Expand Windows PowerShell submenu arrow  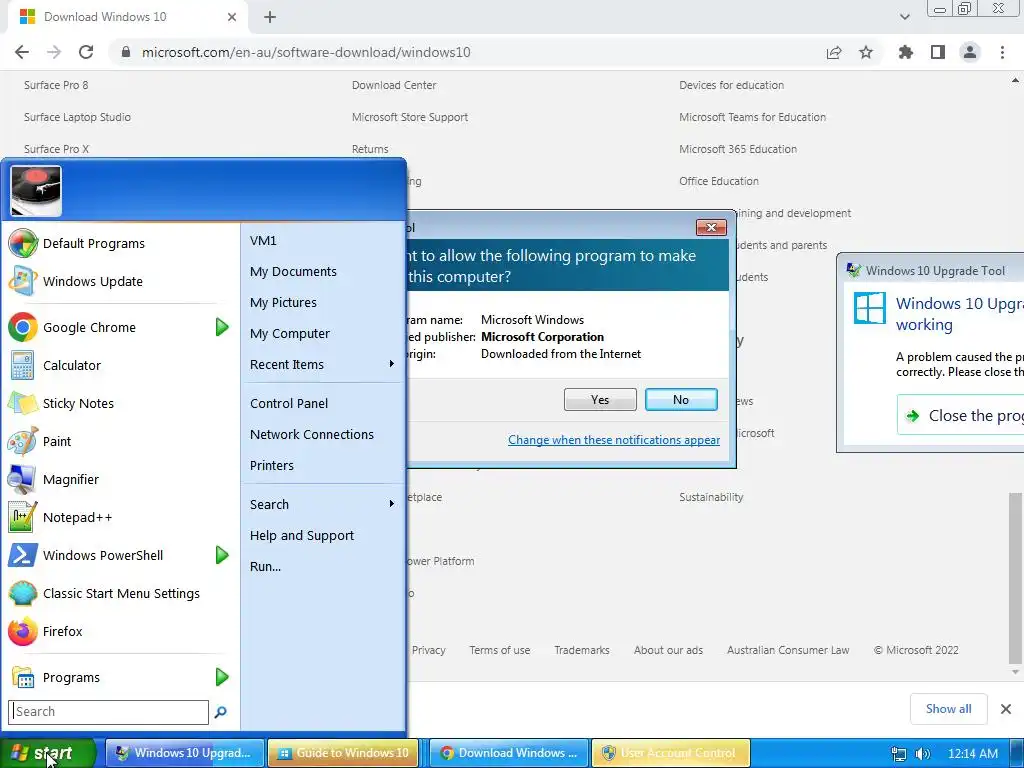click(x=222, y=555)
